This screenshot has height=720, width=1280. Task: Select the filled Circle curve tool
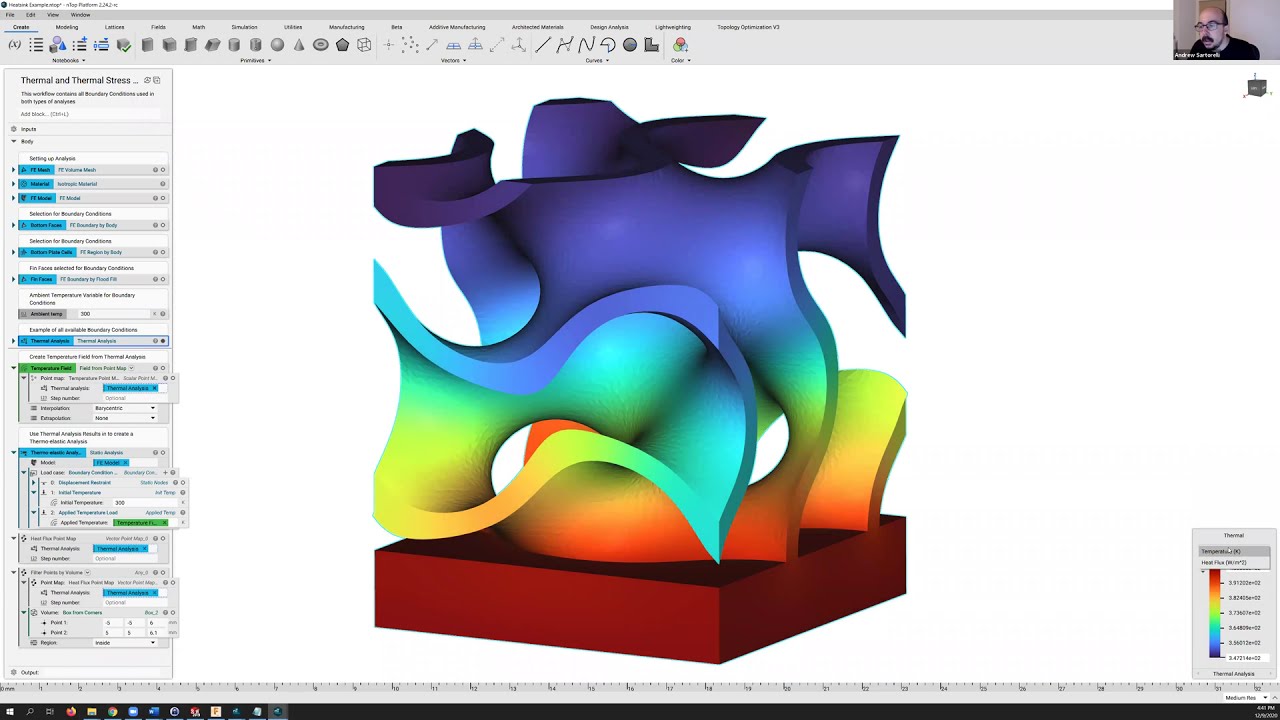tap(630, 45)
